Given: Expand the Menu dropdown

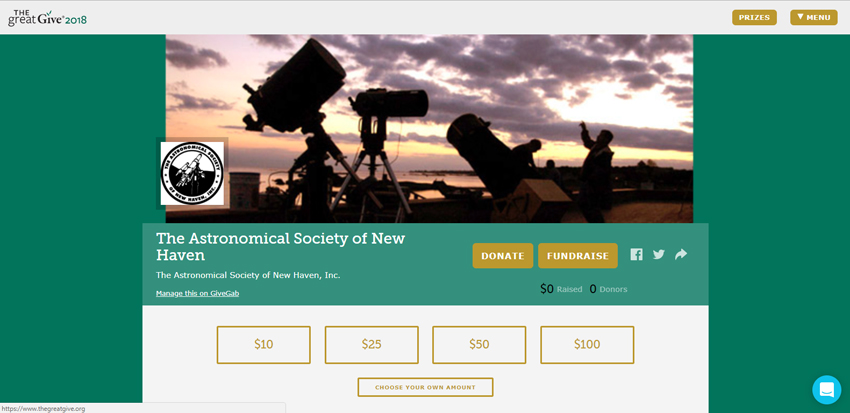Looking at the screenshot, I should pos(814,17).
